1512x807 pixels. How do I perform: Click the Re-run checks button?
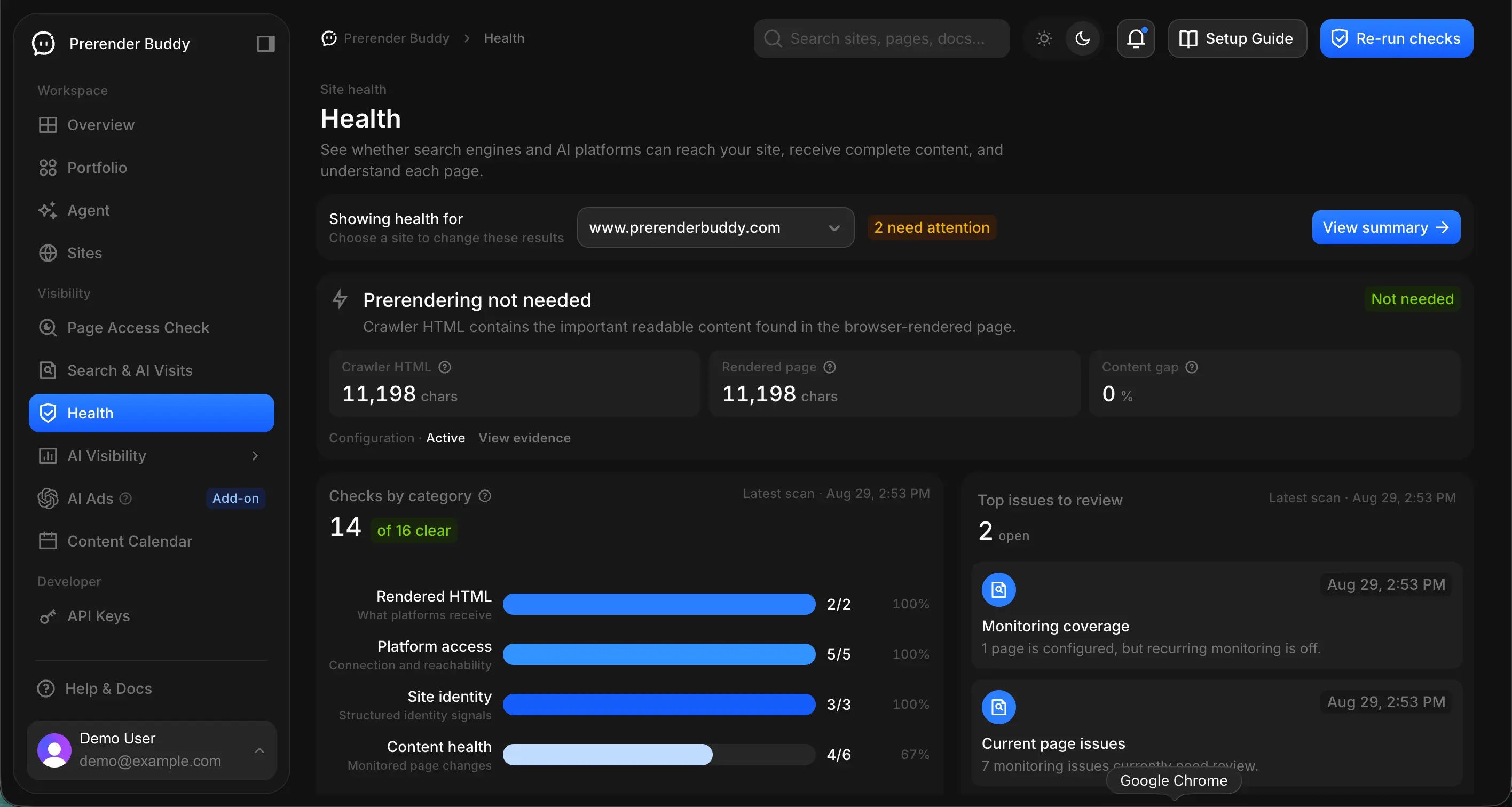pos(1396,39)
